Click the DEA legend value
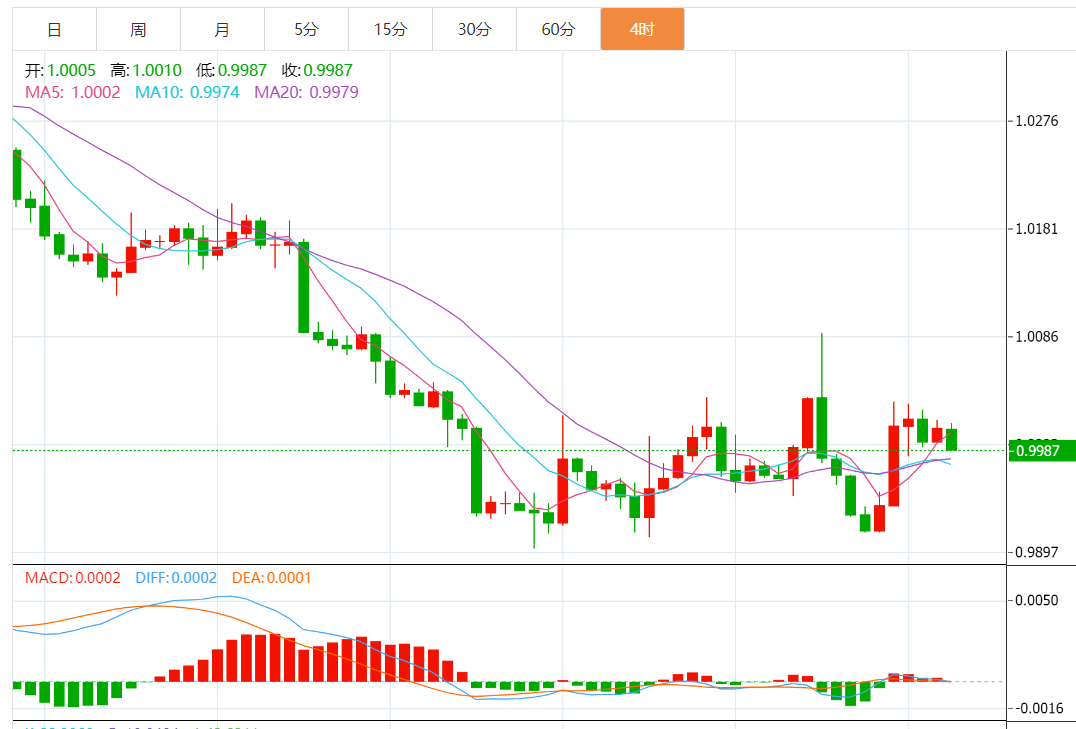The height and width of the screenshot is (729, 1076). tap(271, 577)
